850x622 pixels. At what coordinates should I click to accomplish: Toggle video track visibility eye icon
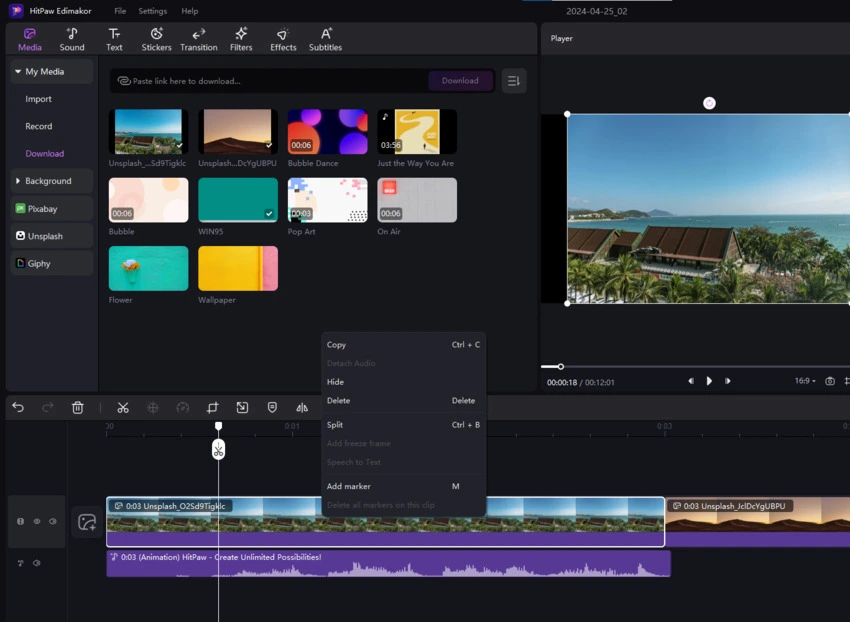click(x=38, y=522)
